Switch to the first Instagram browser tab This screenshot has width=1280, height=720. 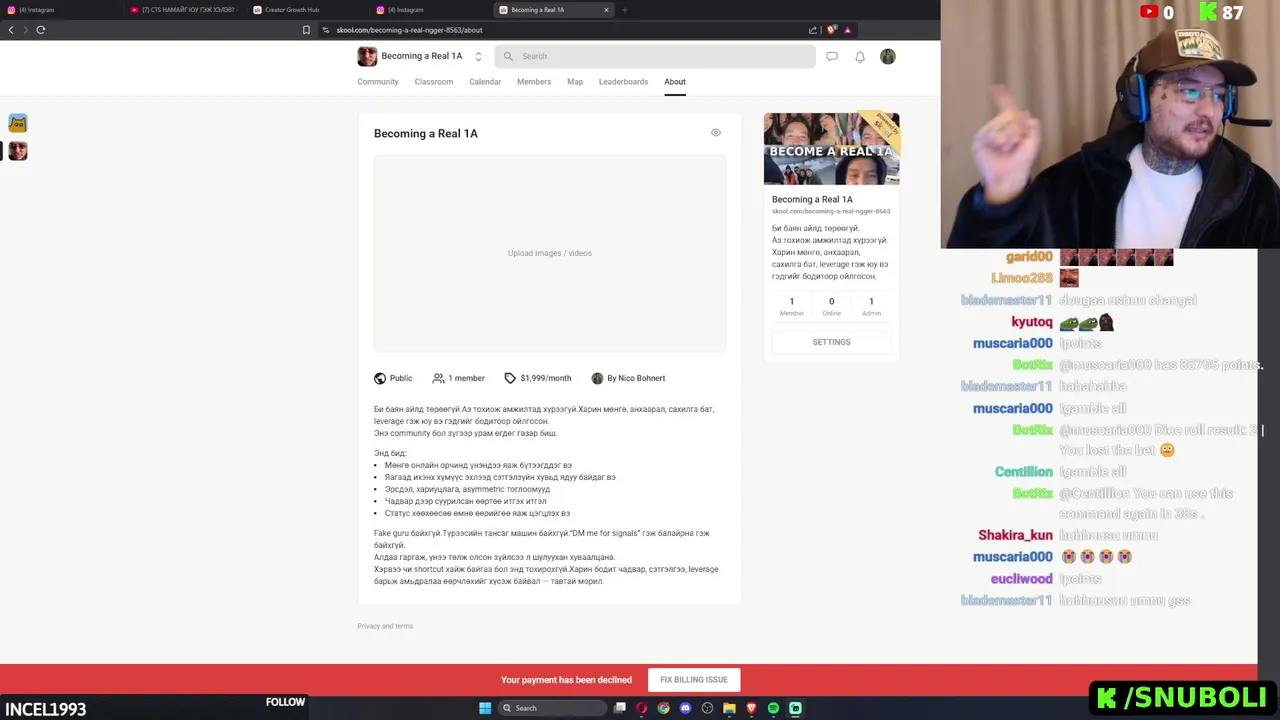click(x=60, y=10)
